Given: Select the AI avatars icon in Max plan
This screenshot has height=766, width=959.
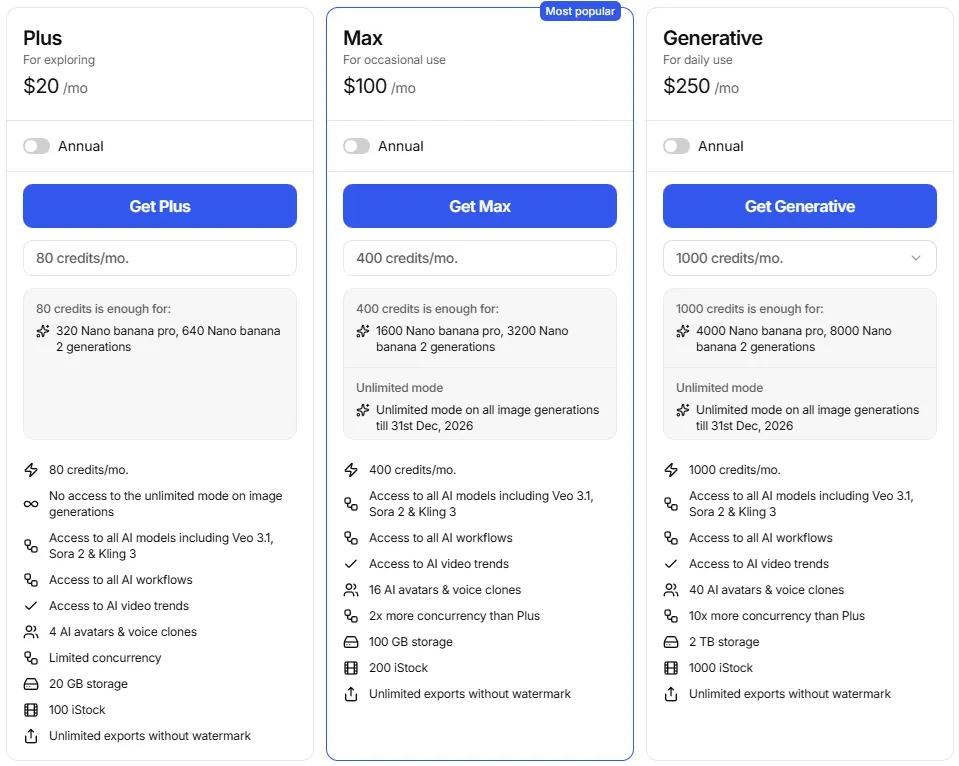Looking at the screenshot, I should pos(351,590).
